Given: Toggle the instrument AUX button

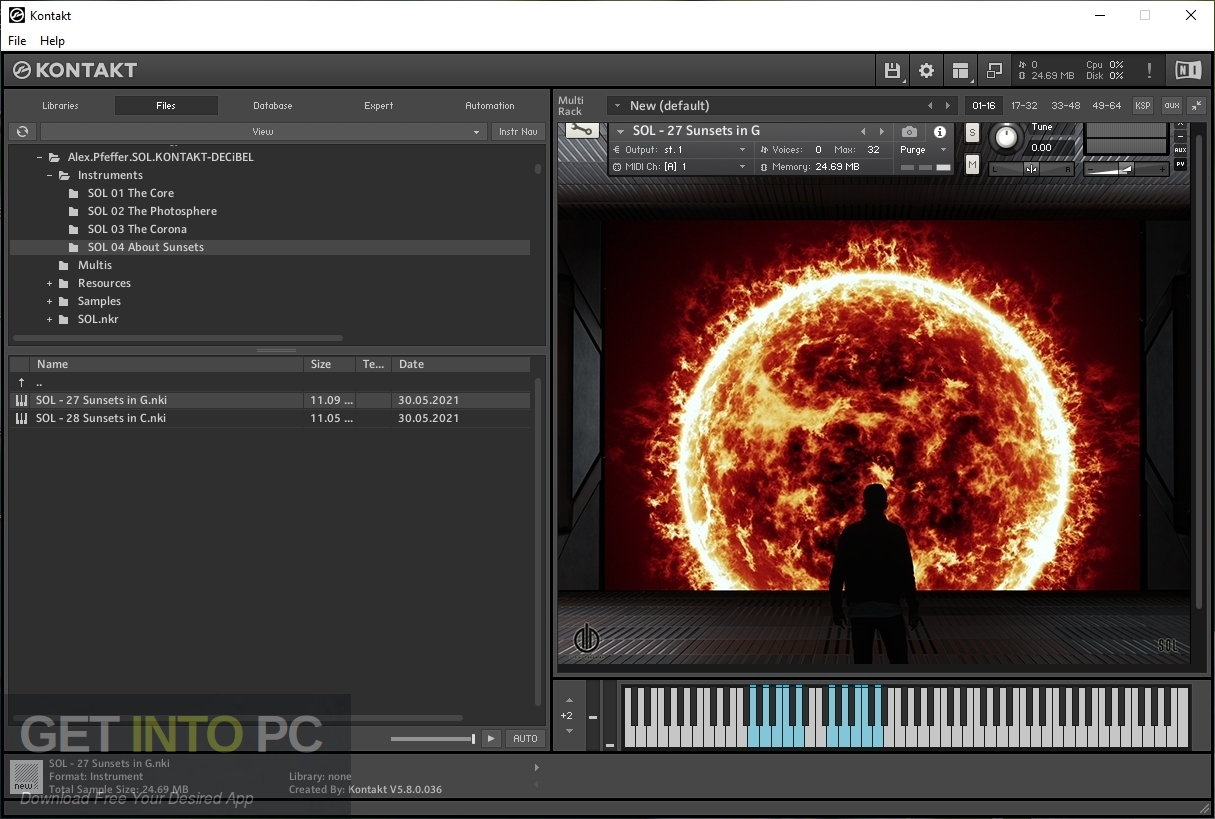Looking at the screenshot, I should click(1181, 150).
